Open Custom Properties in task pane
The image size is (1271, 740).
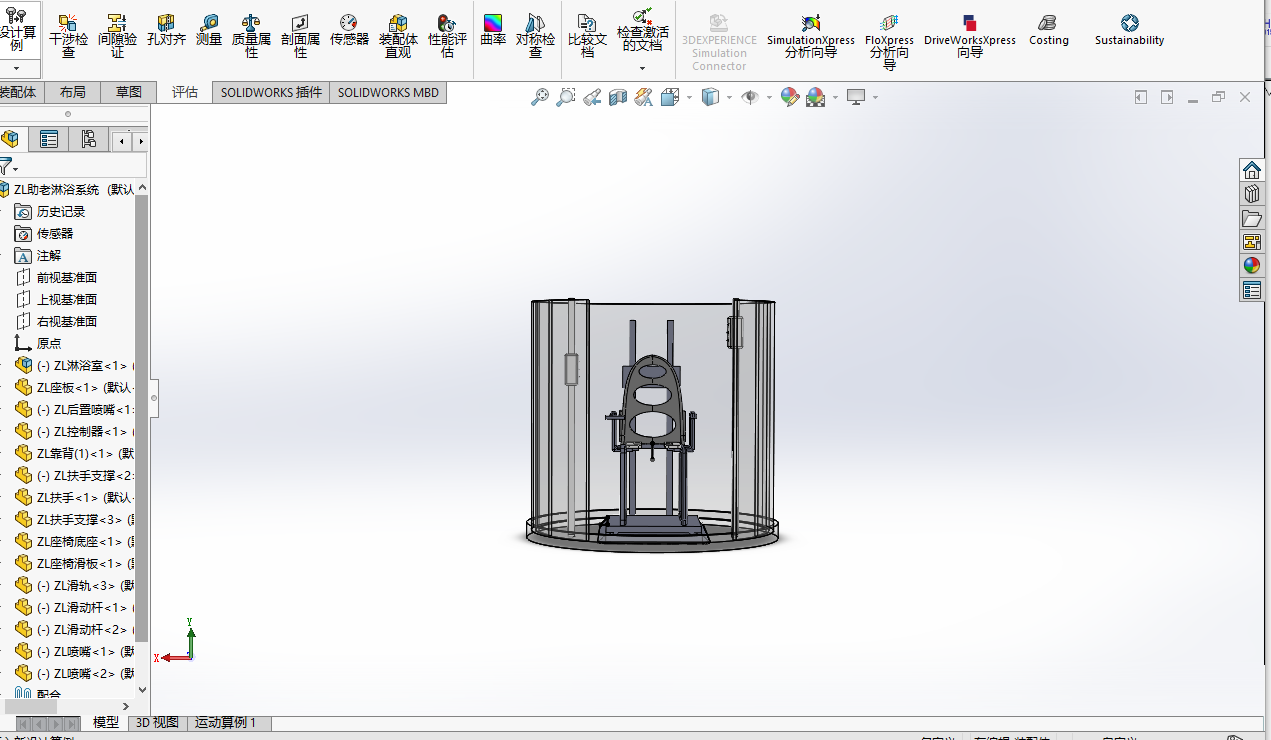(1252, 290)
